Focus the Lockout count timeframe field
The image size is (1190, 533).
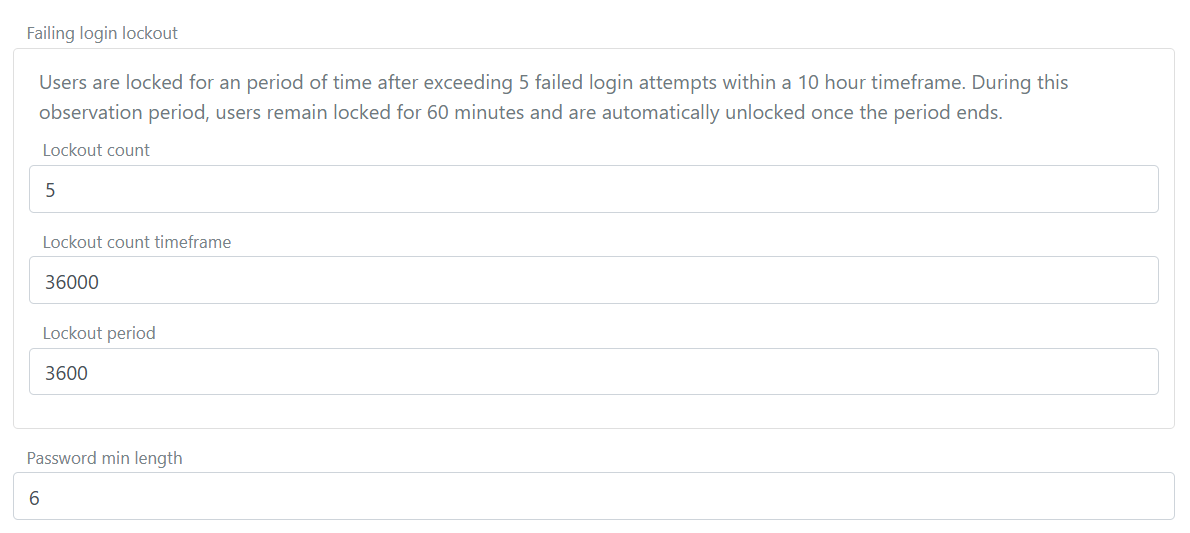point(594,280)
